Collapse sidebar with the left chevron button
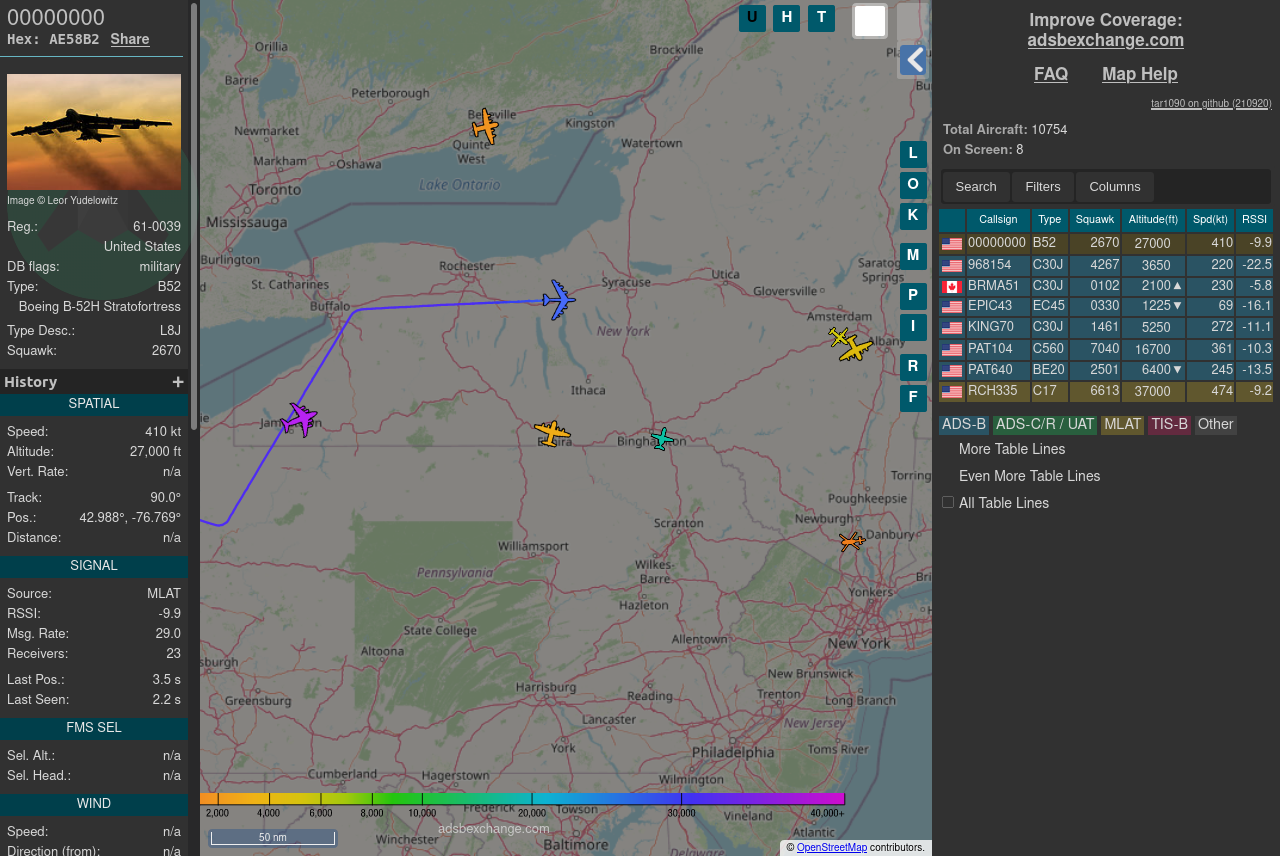The width and height of the screenshot is (1280, 856). [913, 60]
